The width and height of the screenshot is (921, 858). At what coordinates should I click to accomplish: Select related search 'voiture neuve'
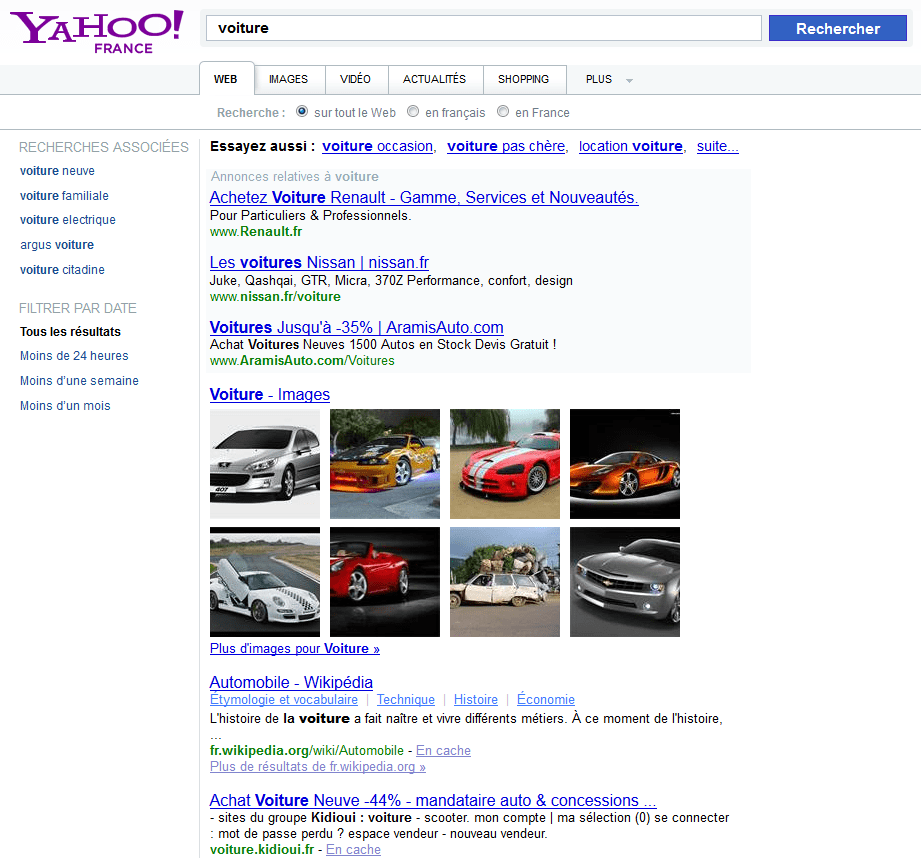pyautogui.click(x=57, y=171)
